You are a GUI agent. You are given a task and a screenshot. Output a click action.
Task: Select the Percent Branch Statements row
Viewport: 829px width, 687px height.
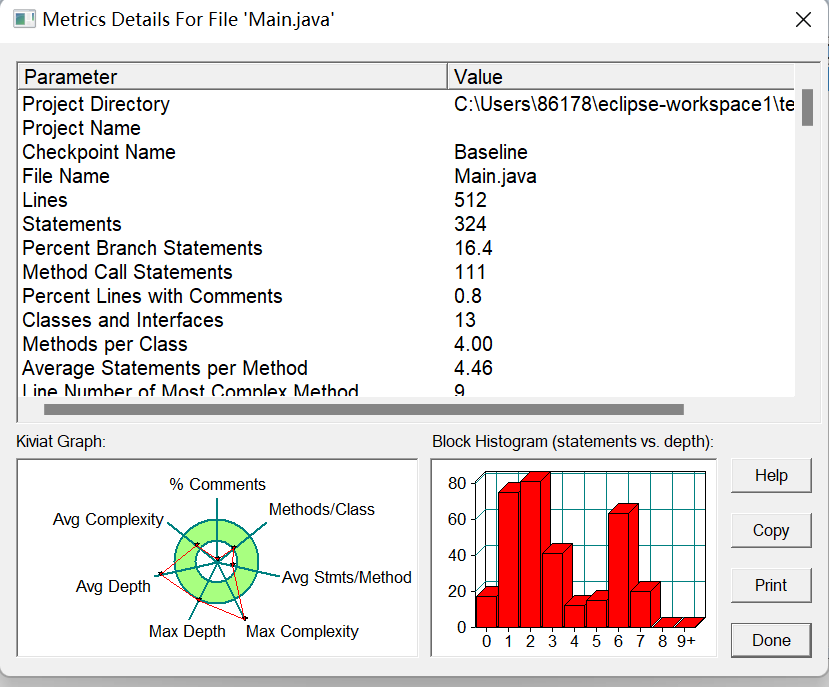(407, 248)
